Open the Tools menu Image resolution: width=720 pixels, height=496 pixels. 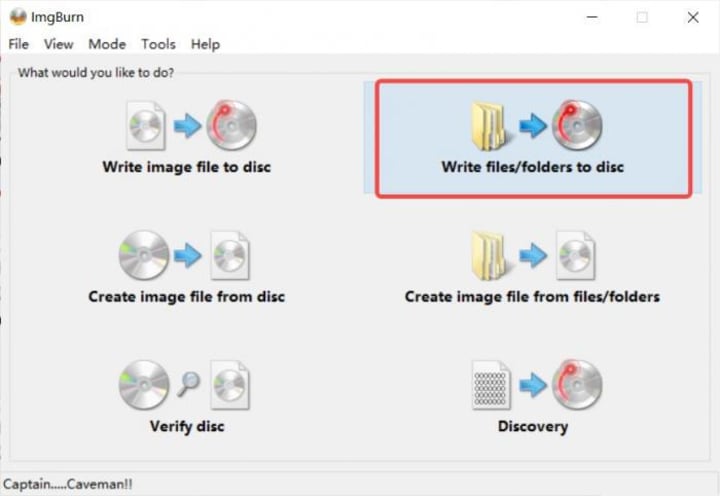158,44
